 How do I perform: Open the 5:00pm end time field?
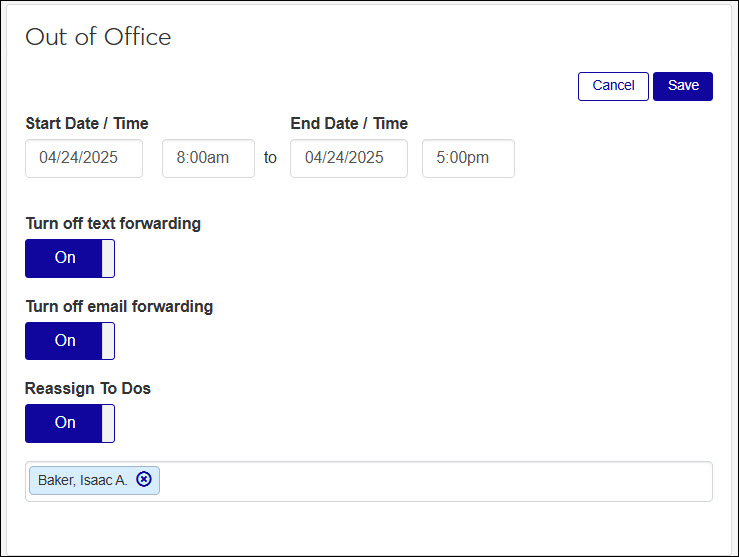(468, 158)
